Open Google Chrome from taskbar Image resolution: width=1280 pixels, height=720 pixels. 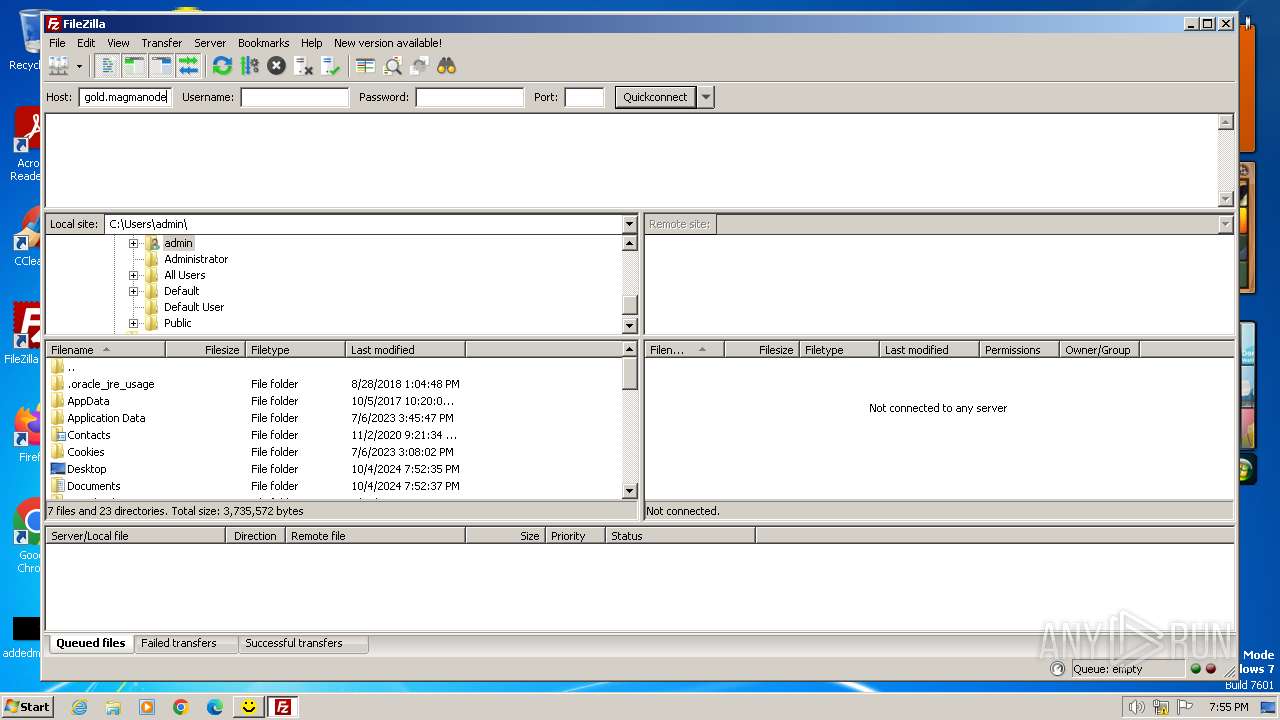point(180,707)
